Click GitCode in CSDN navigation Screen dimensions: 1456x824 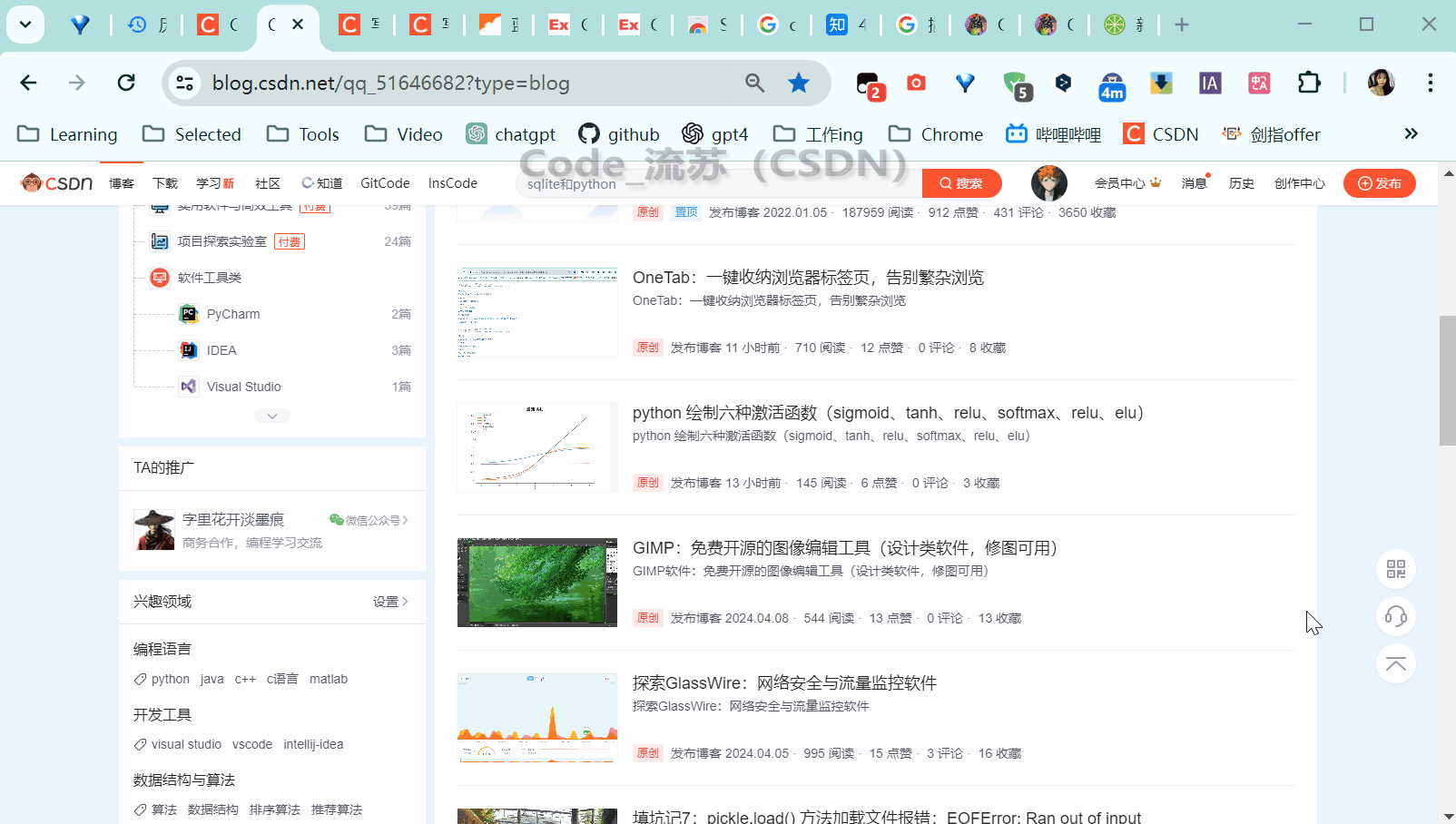click(385, 183)
